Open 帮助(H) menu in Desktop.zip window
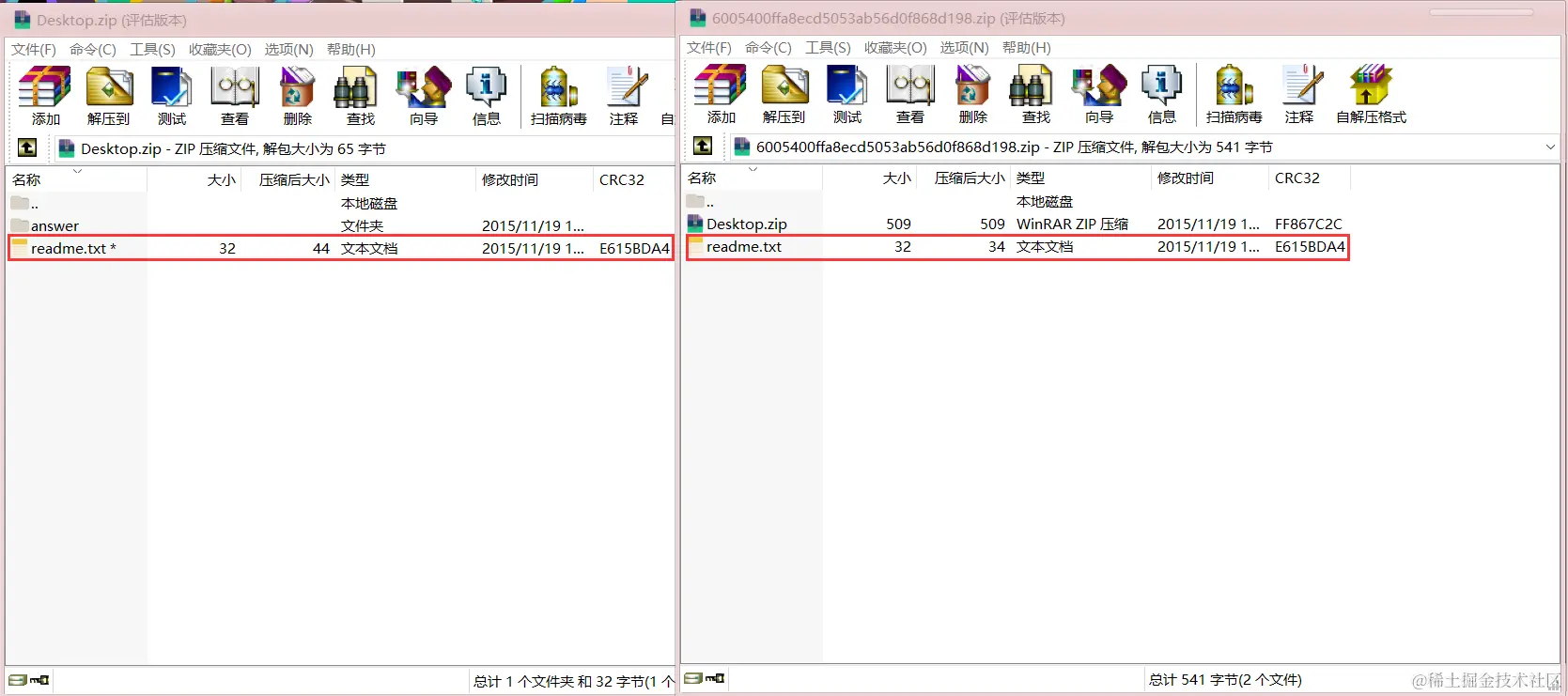This screenshot has width=1568, height=696. (351, 49)
